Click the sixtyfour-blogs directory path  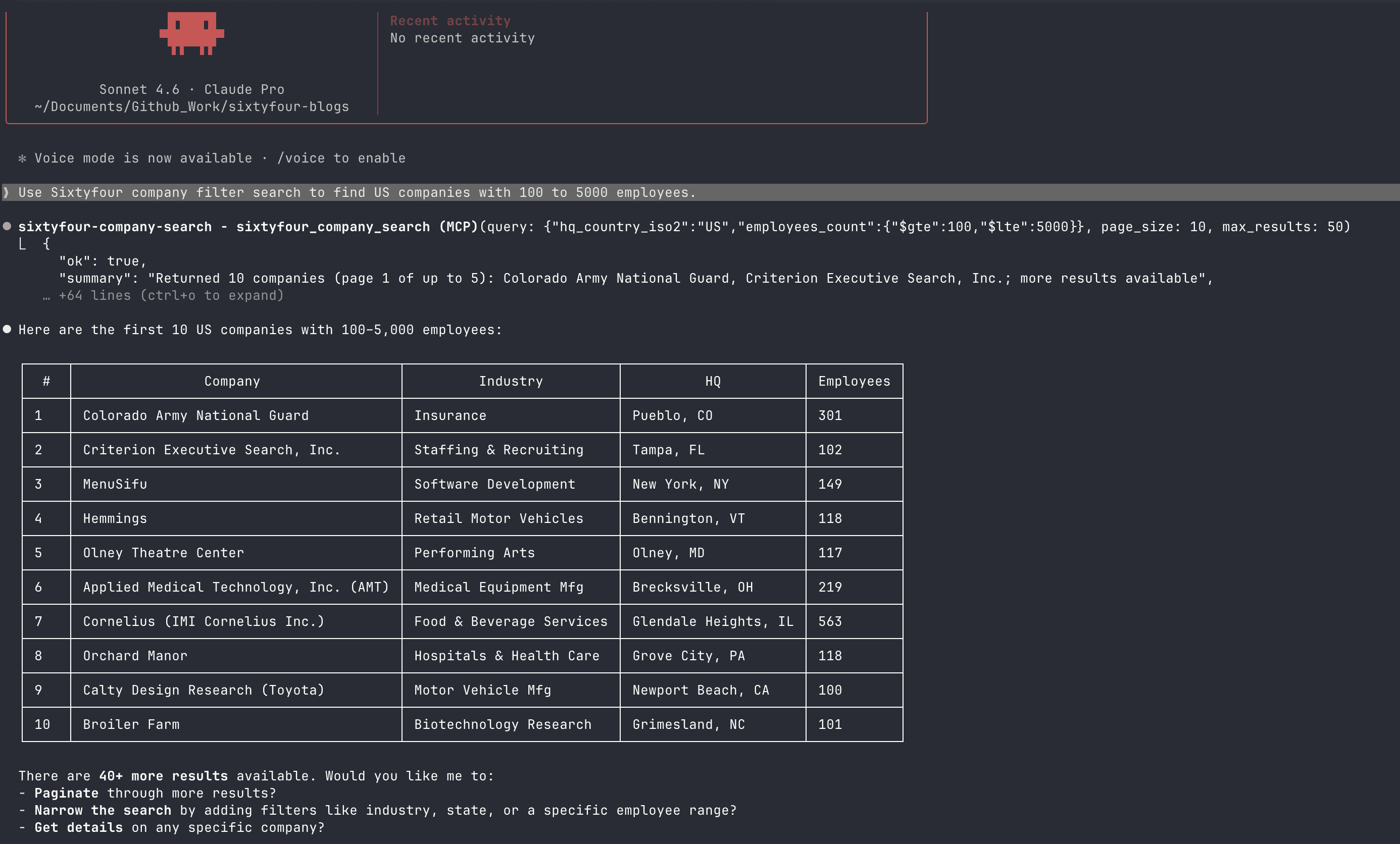pos(191,107)
